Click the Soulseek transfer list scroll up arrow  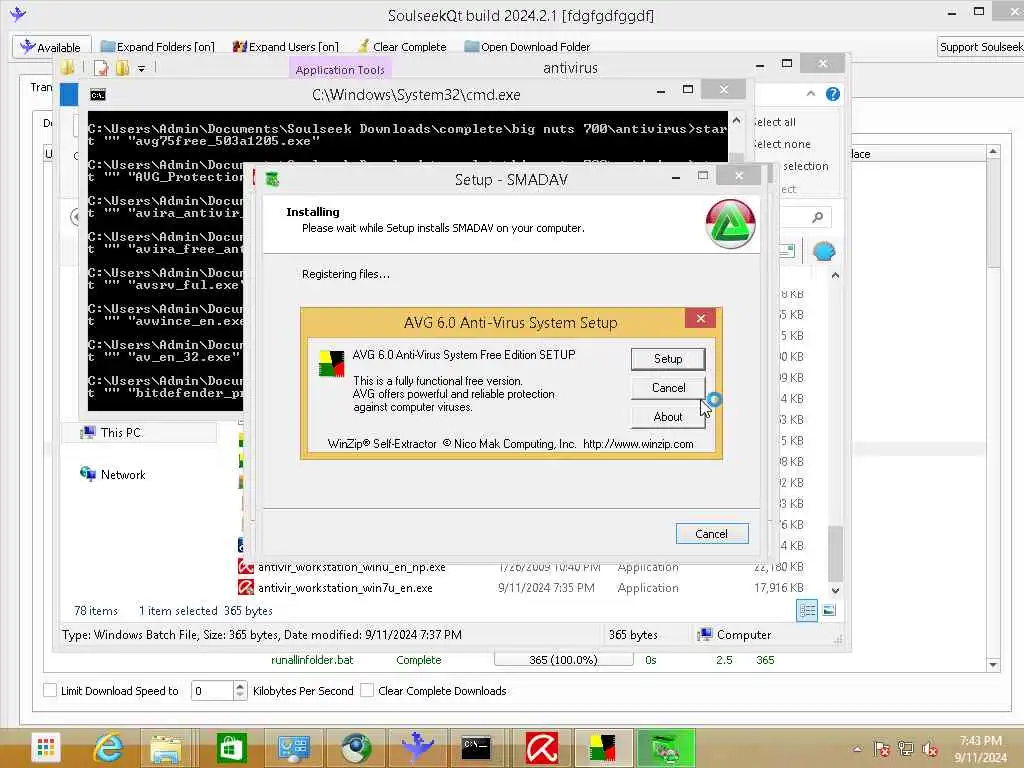coord(993,152)
